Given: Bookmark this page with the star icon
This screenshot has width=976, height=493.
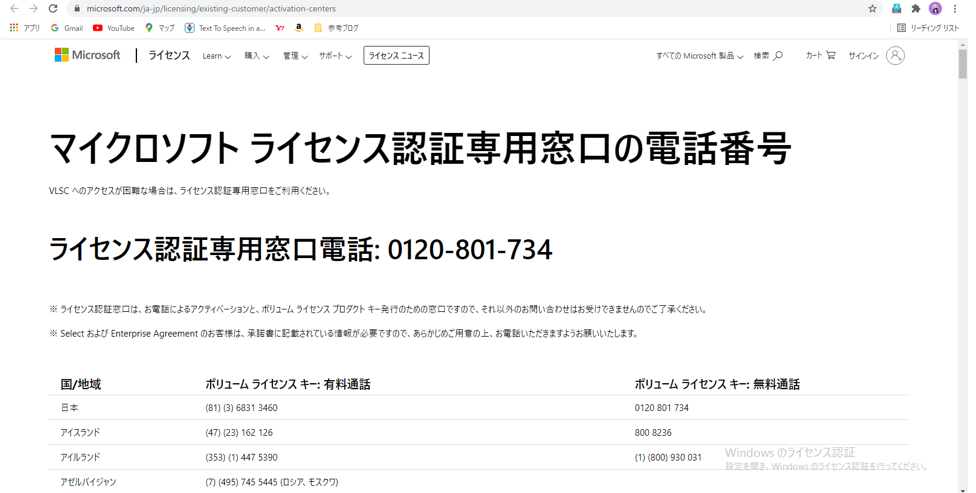Looking at the screenshot, I should pos(872,9).
